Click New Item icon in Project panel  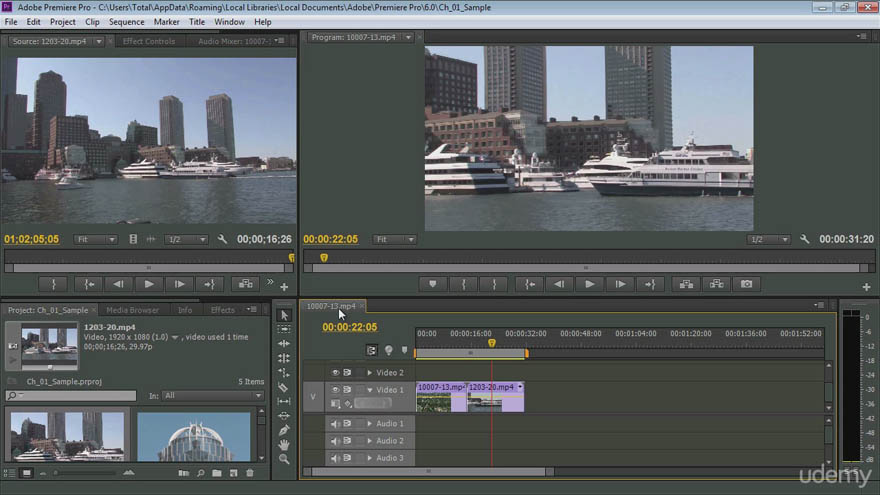tap(233, 473)
